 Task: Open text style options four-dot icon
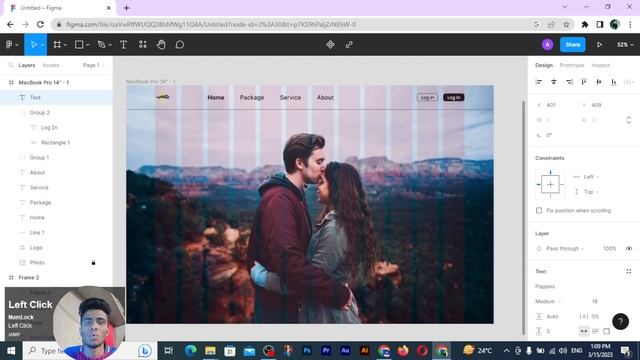pyautogui.click(x=629, y=271)
